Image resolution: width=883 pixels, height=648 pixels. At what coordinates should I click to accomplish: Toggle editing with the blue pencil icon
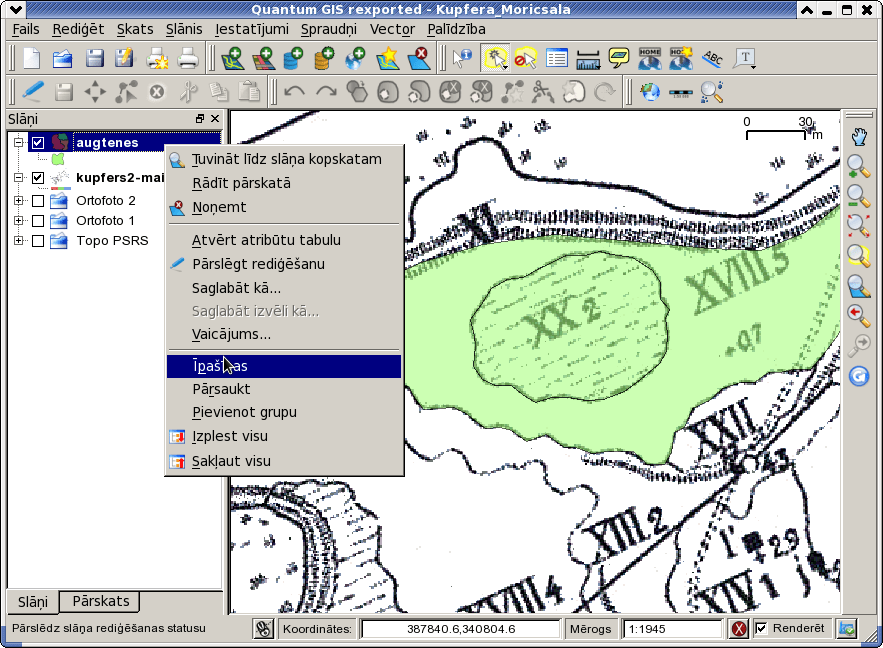click(33, 91)
